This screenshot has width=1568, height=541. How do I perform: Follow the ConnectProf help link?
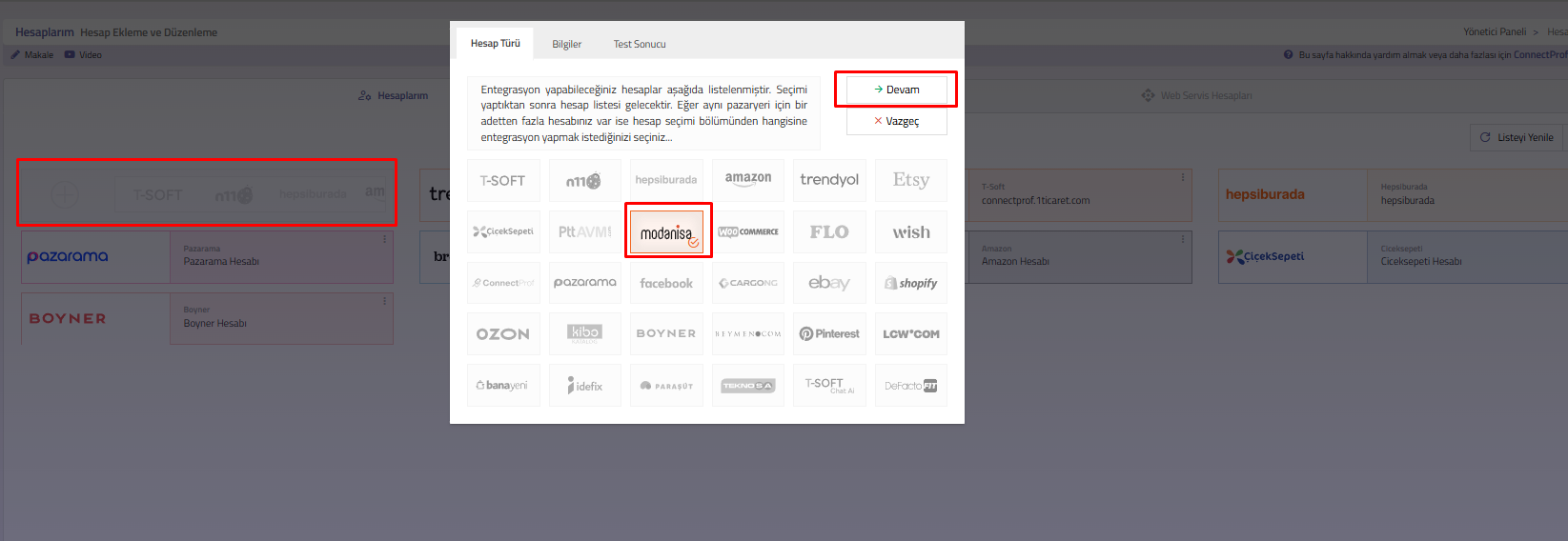coord(1540,55)
